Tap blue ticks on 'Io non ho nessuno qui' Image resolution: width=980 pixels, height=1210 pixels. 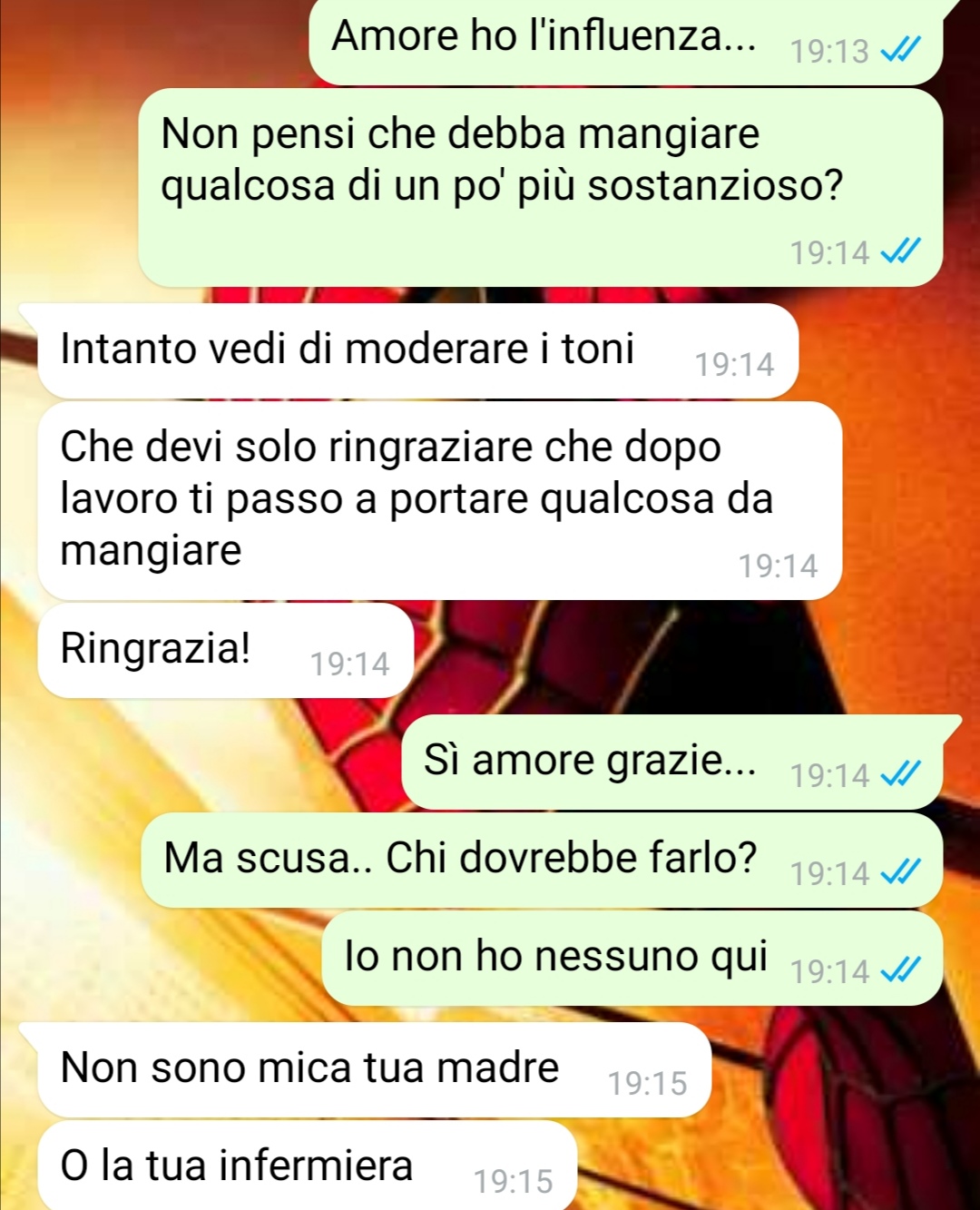point(901,970)
